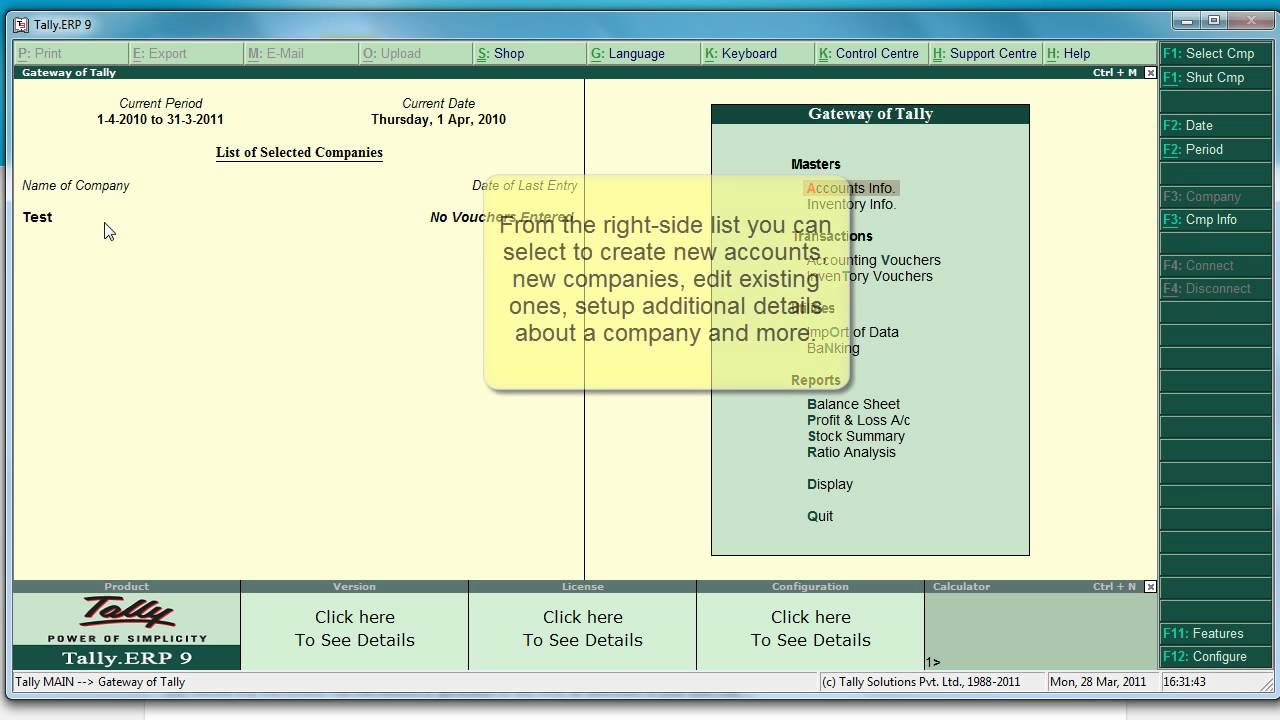Click the Mon, 28 Mar, 2011 status date
The image size is (1280, 720).
(1098, 682)
